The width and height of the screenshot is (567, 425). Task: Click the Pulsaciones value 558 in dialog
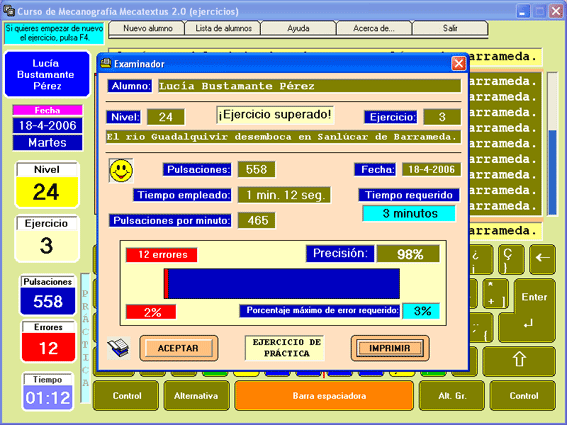[256, 170]
